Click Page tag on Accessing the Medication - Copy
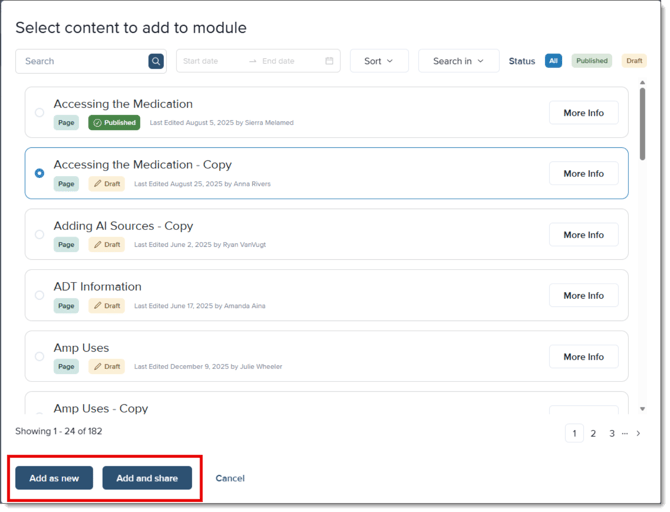This screenshot has width=670, height=512. (x=66, y=184)
